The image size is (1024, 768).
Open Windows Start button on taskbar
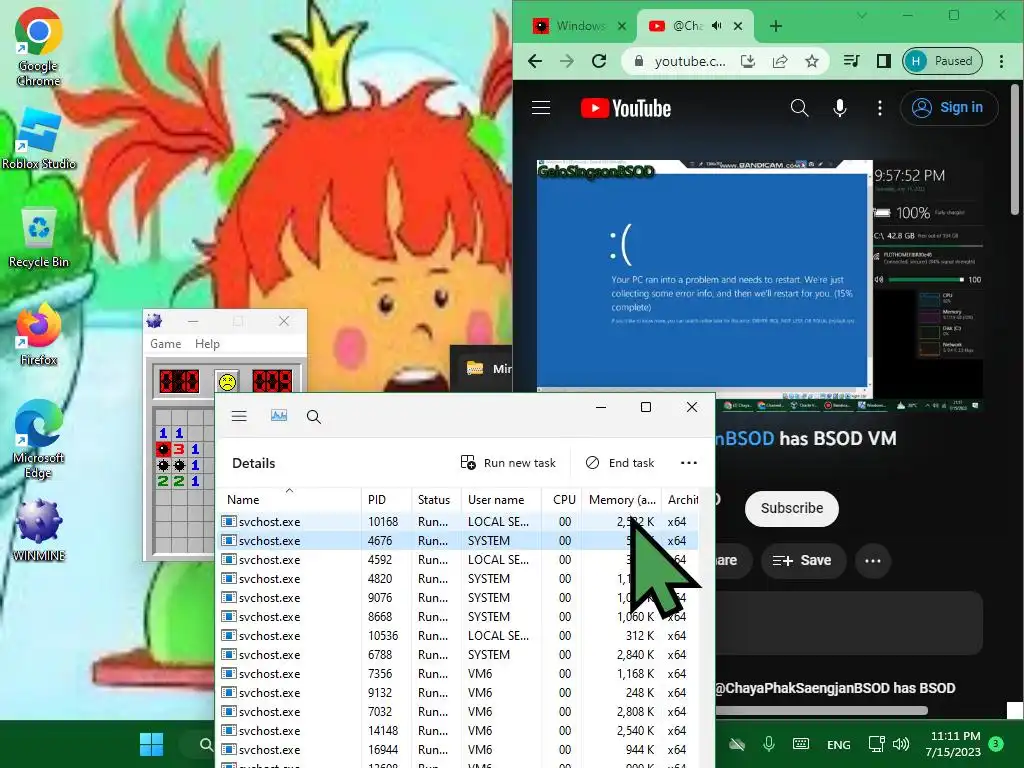pyautogui.click(x=152, y=744)
